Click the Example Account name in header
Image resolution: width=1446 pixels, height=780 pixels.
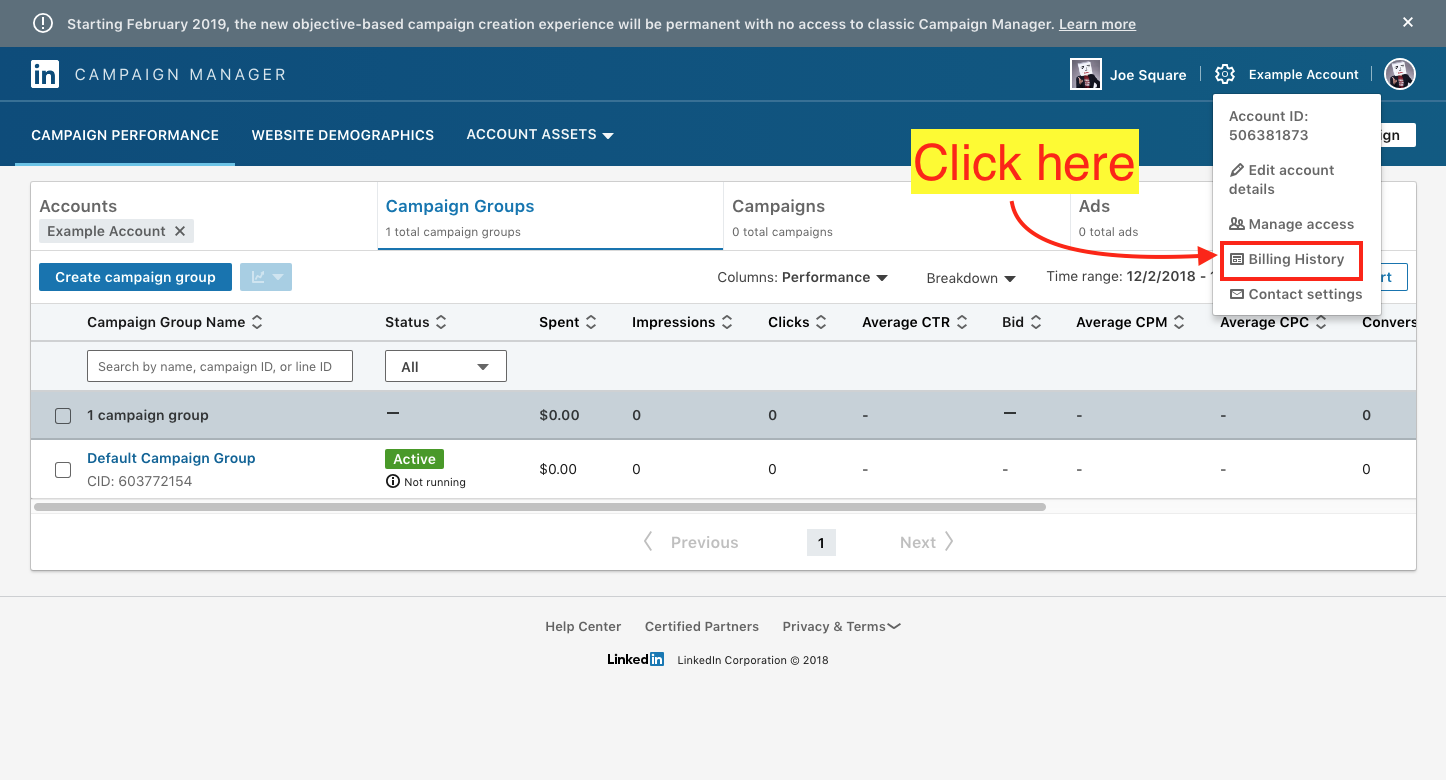pyautogui.click(x=1303, y=74)
